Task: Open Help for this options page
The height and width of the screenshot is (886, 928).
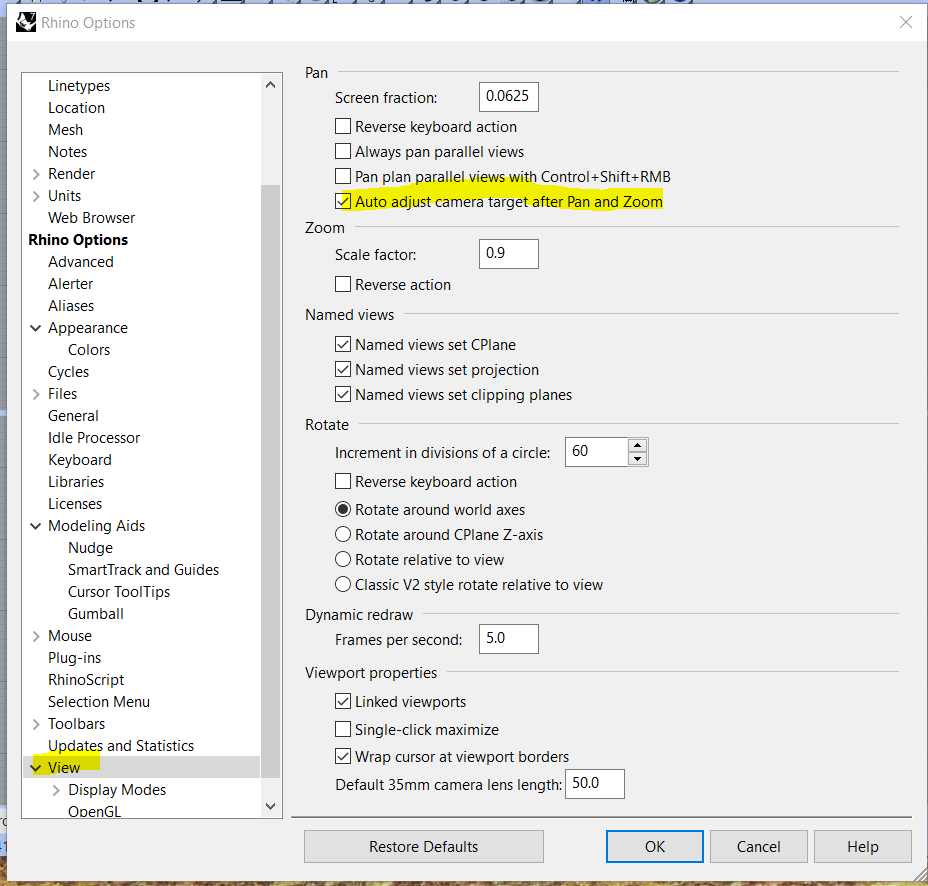Action: point(862,846)
